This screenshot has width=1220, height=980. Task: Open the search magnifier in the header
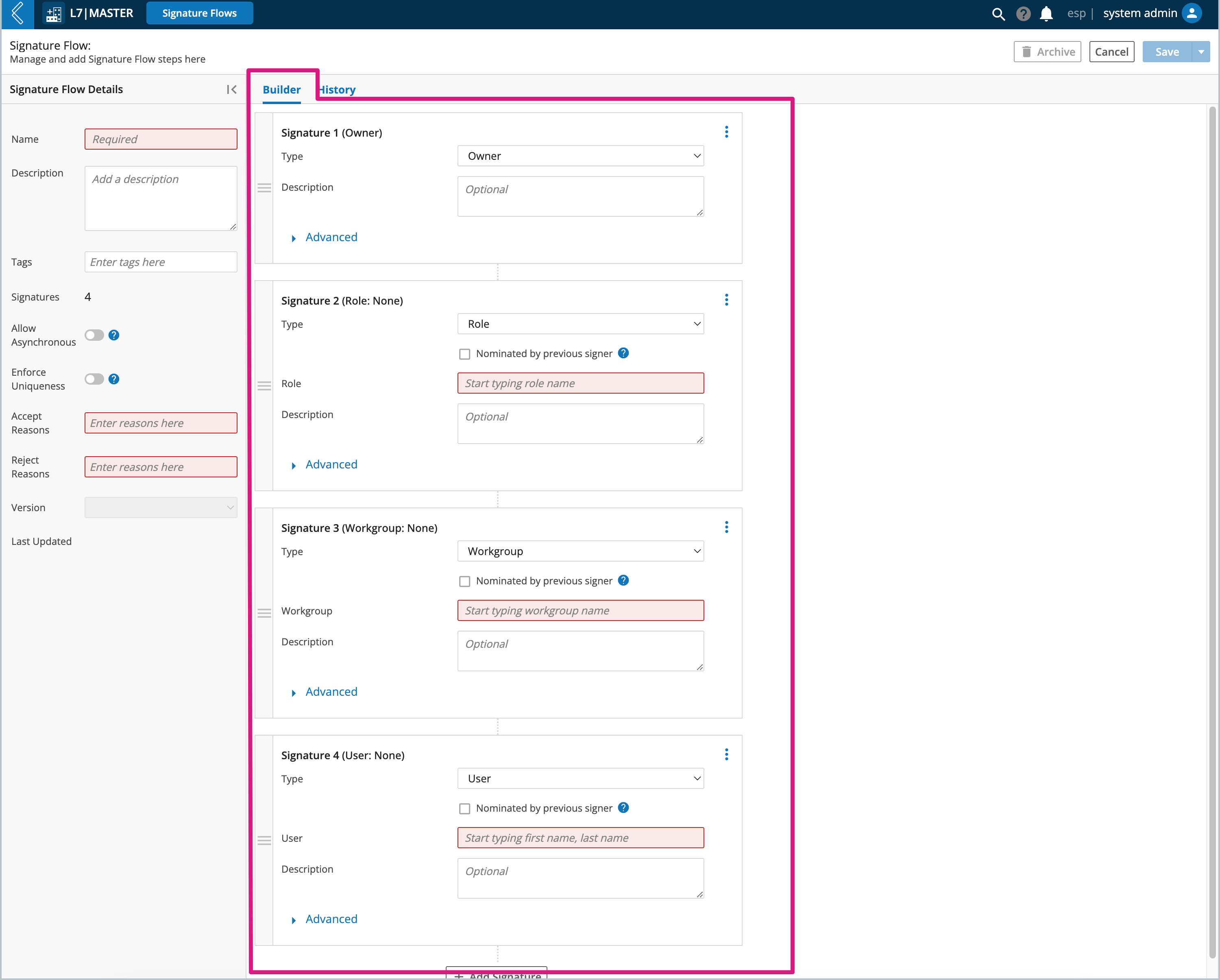[998, 13]
